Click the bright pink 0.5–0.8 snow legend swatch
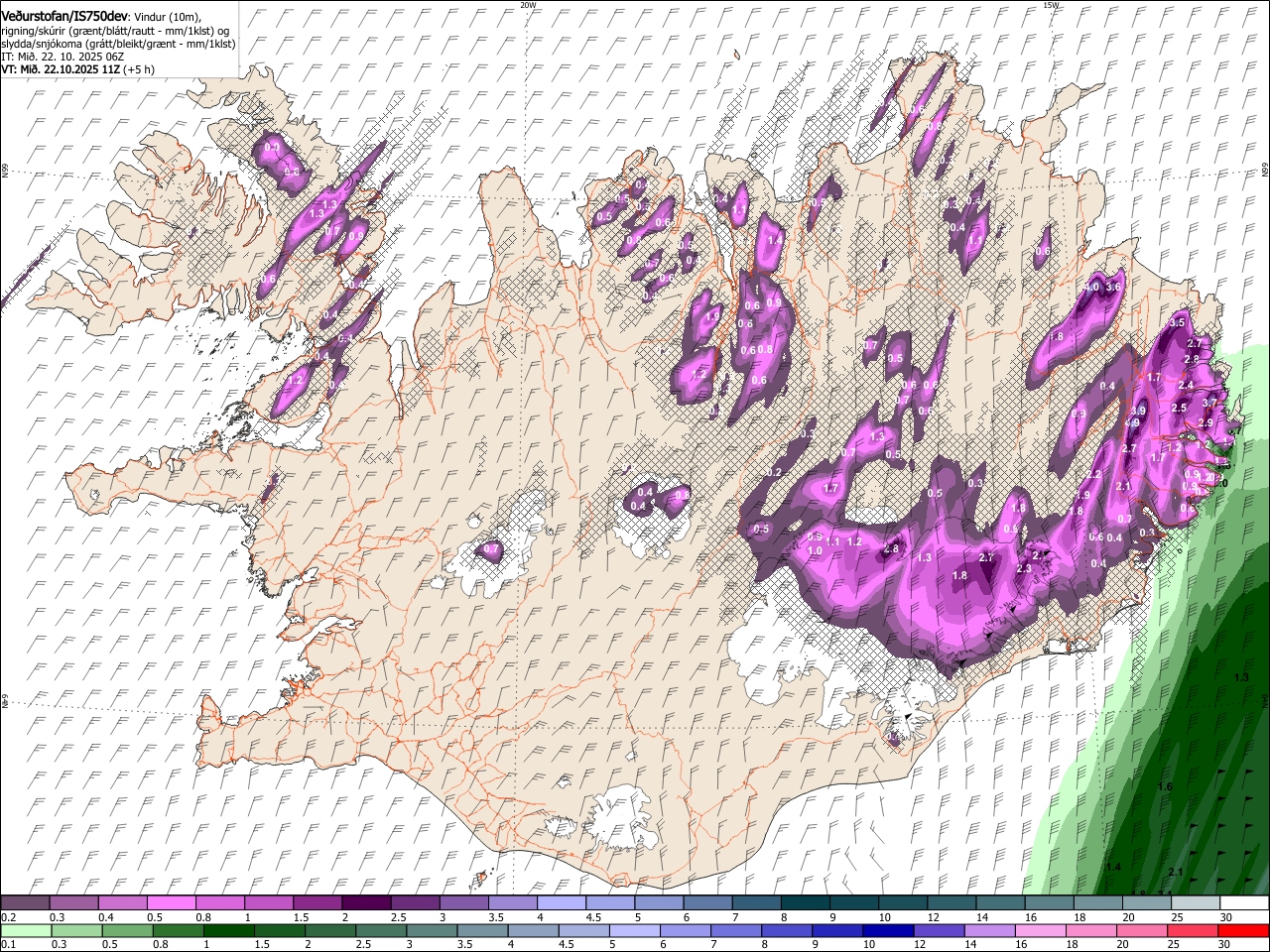The height and width of the screenshot is (952, 1270). click(x=172, y=903)
